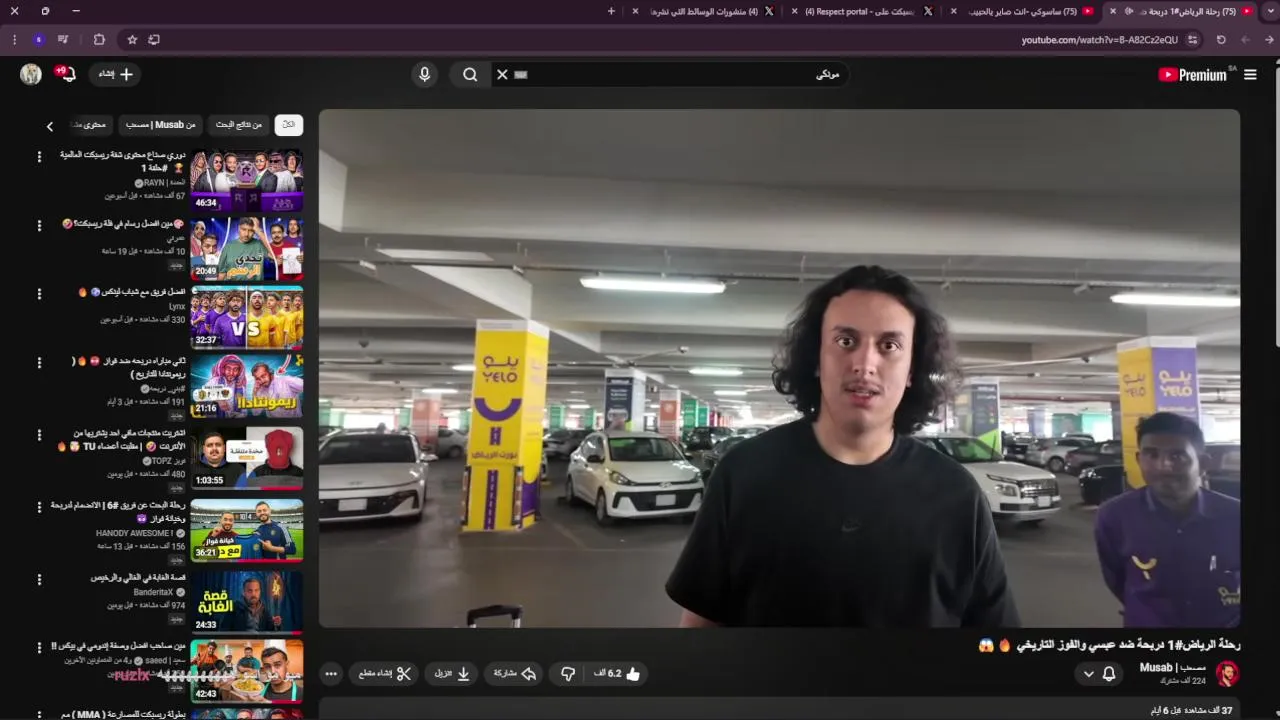This screenshot has width=1280, height=720.
Task: Open the account avatar menu
Action: tap(31, 74)
